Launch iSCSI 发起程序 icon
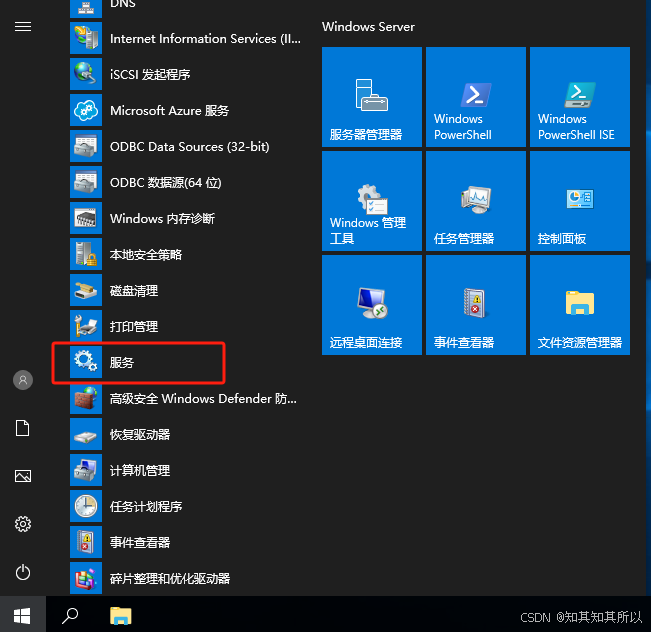Screen dimensions: 651x632 pos(86,74)
